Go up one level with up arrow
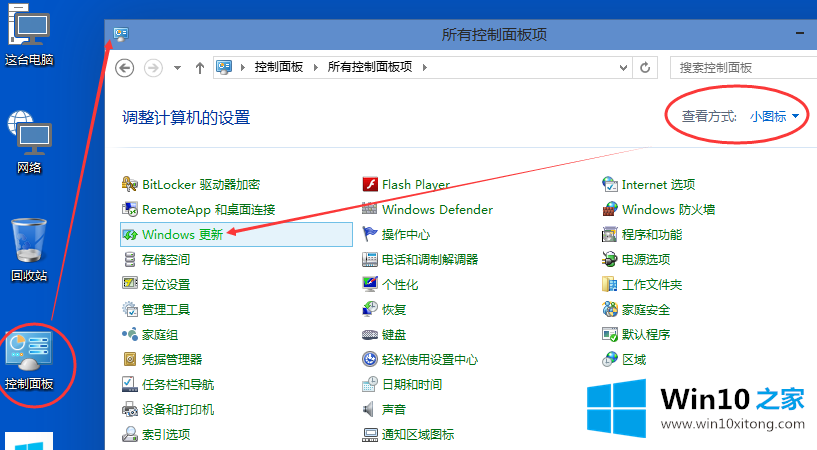This screenshot has height=450, width=817. [x=200, y=68]
